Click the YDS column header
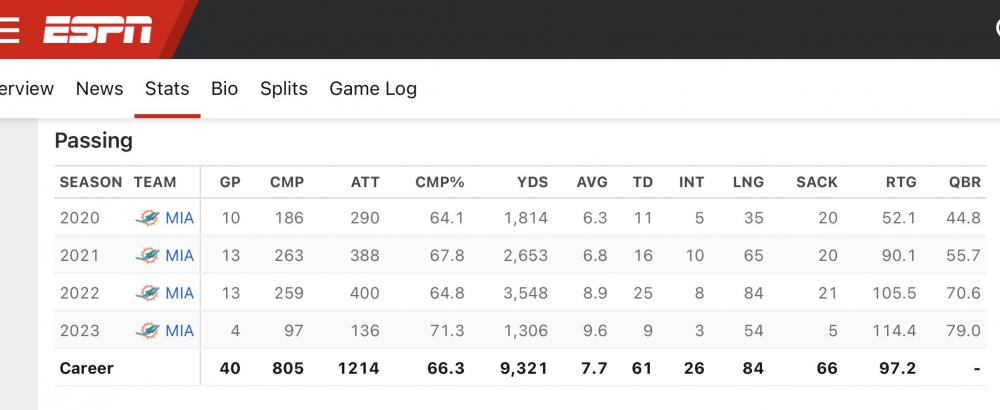Viewport: 1000px width, 410px height. 531,182
